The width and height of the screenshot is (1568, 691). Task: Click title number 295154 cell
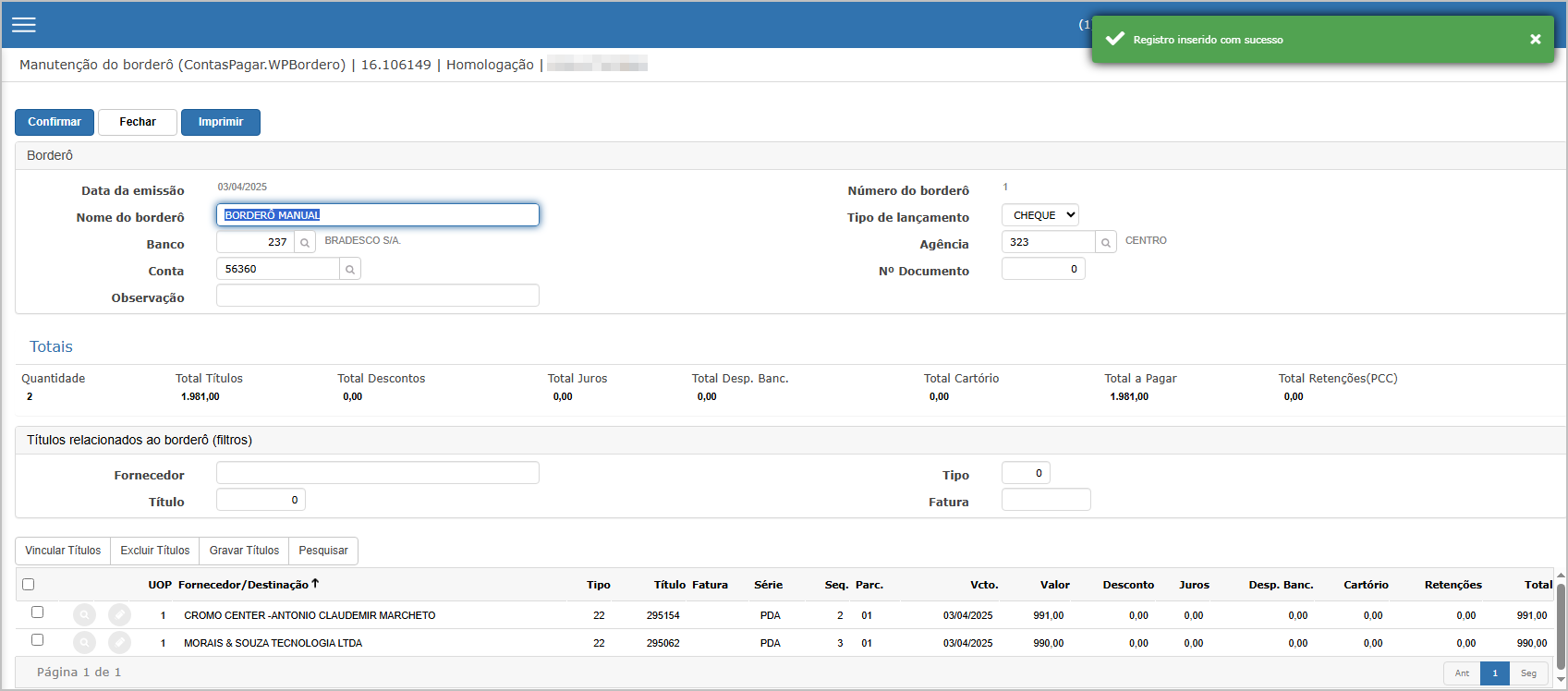(x=663, y=615)
